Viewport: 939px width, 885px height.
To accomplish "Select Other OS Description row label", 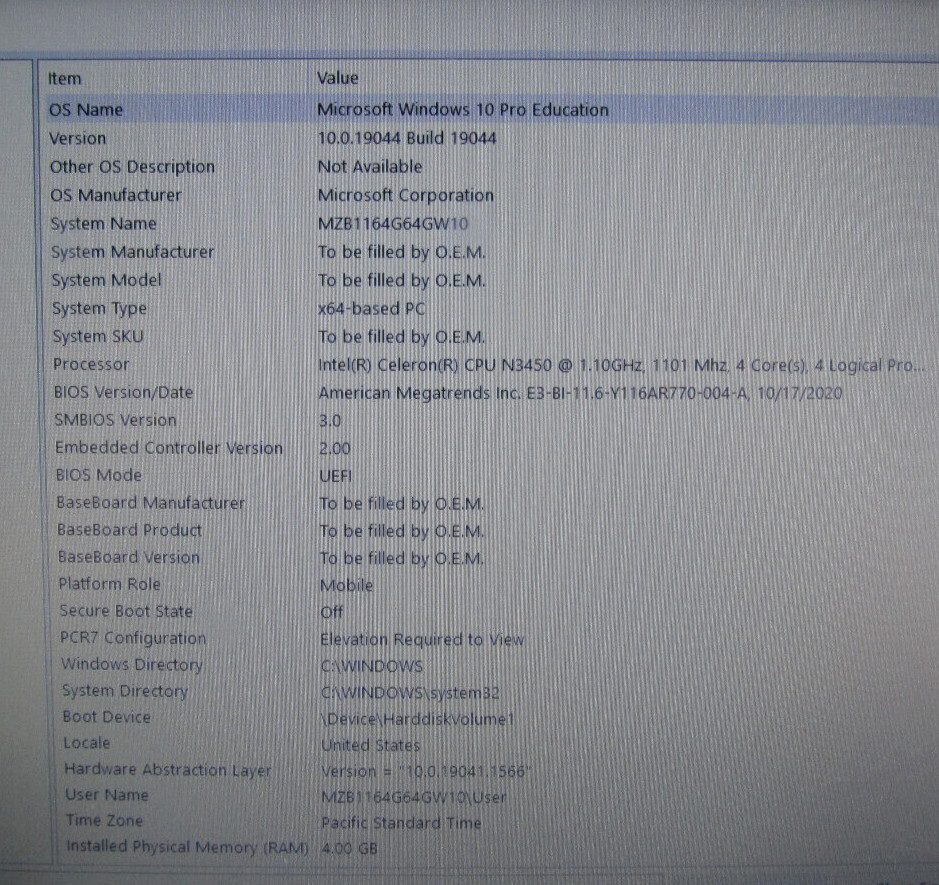I will [132, 166].
